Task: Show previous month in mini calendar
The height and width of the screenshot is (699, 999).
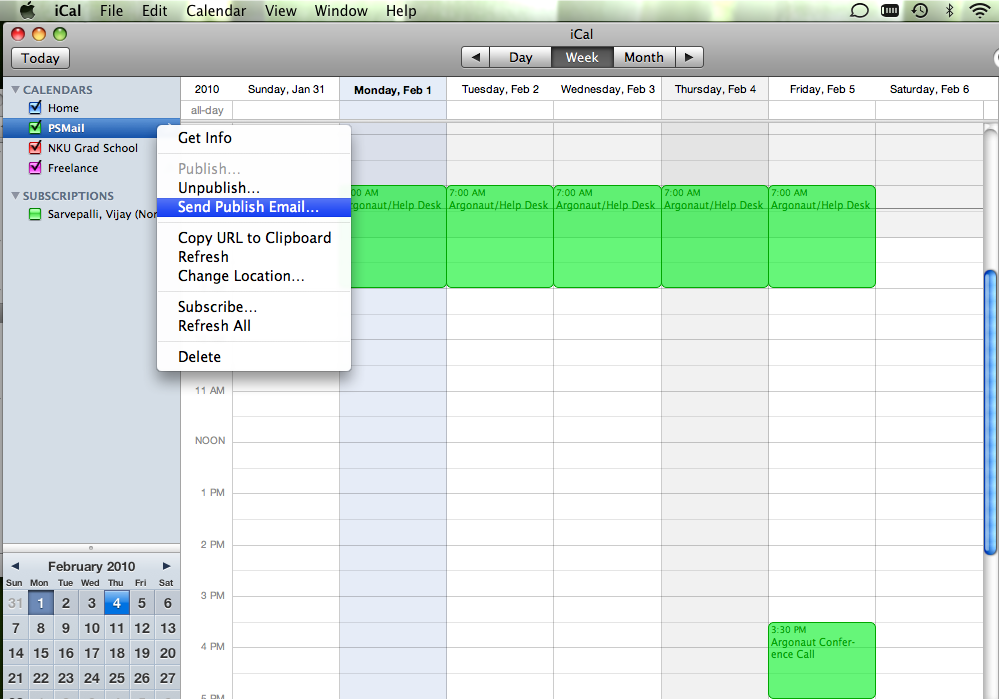Action: click(15, 566)
